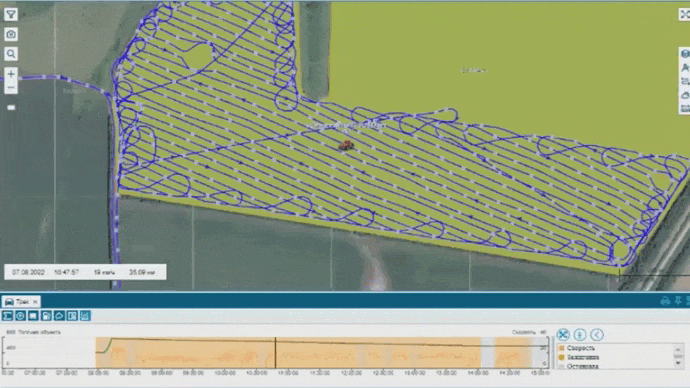Click the sigma summary icon in track toolbar

tap(7, 316)
